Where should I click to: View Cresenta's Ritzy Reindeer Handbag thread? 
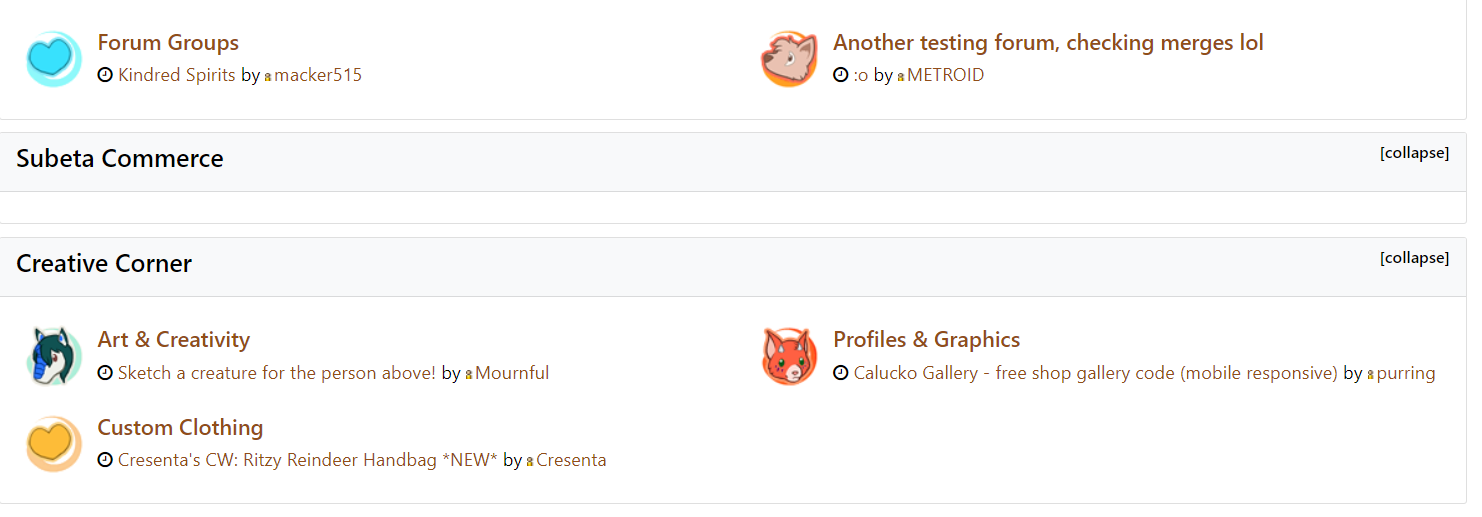click(x=307, y=461)
